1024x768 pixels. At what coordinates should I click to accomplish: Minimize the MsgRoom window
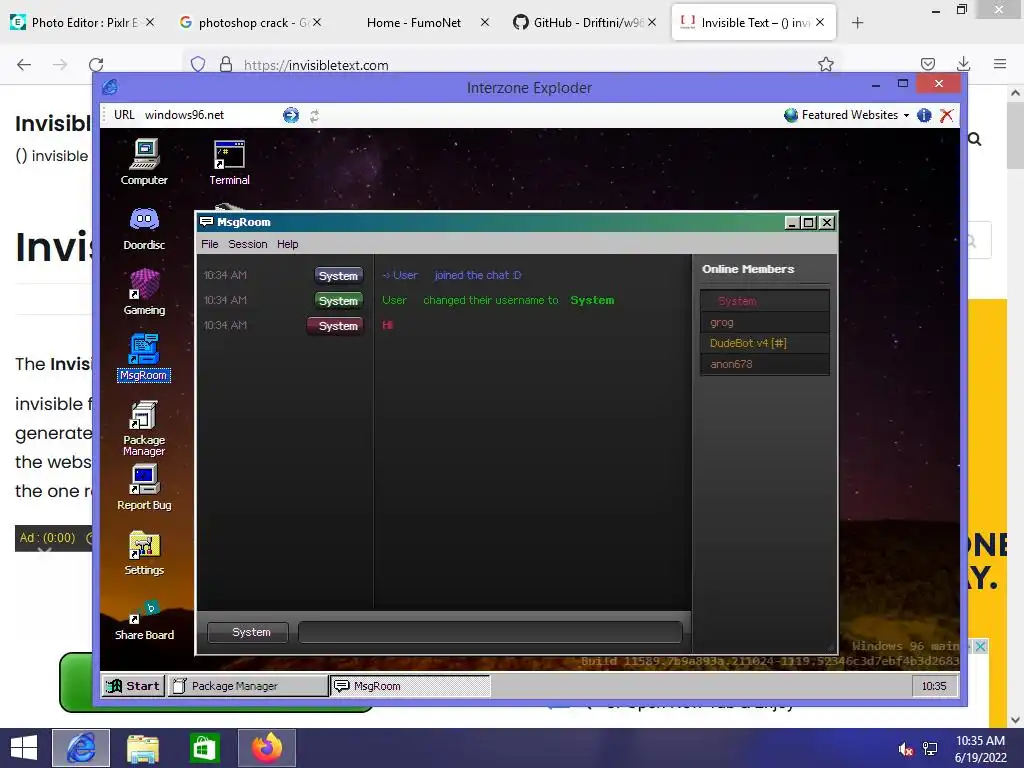click(x=792, y=223)
